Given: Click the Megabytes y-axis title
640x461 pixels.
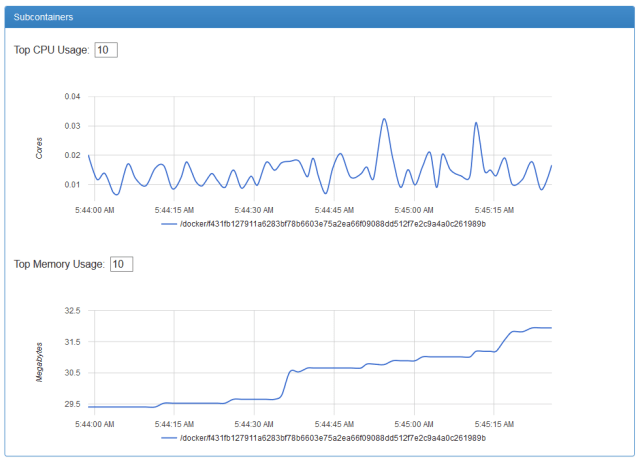Looking at the screenshot, I should point(39,362).
